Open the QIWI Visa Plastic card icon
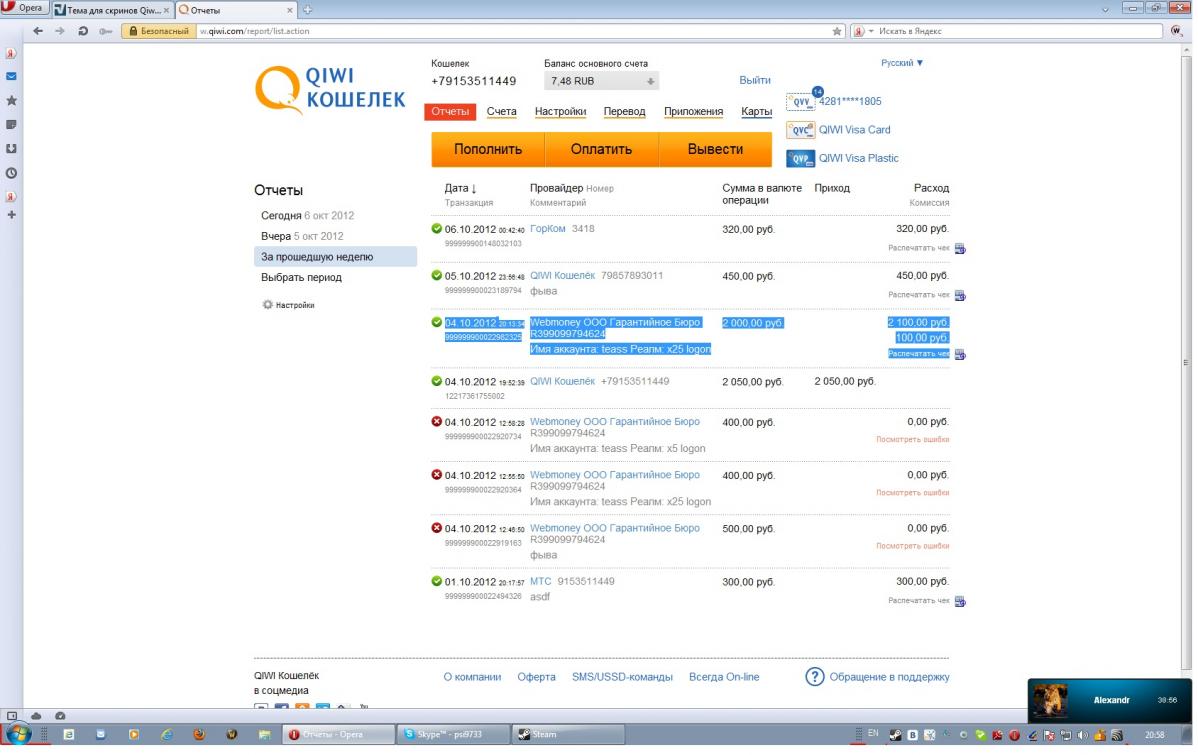 pyautogui.click(x=800, y=158)
